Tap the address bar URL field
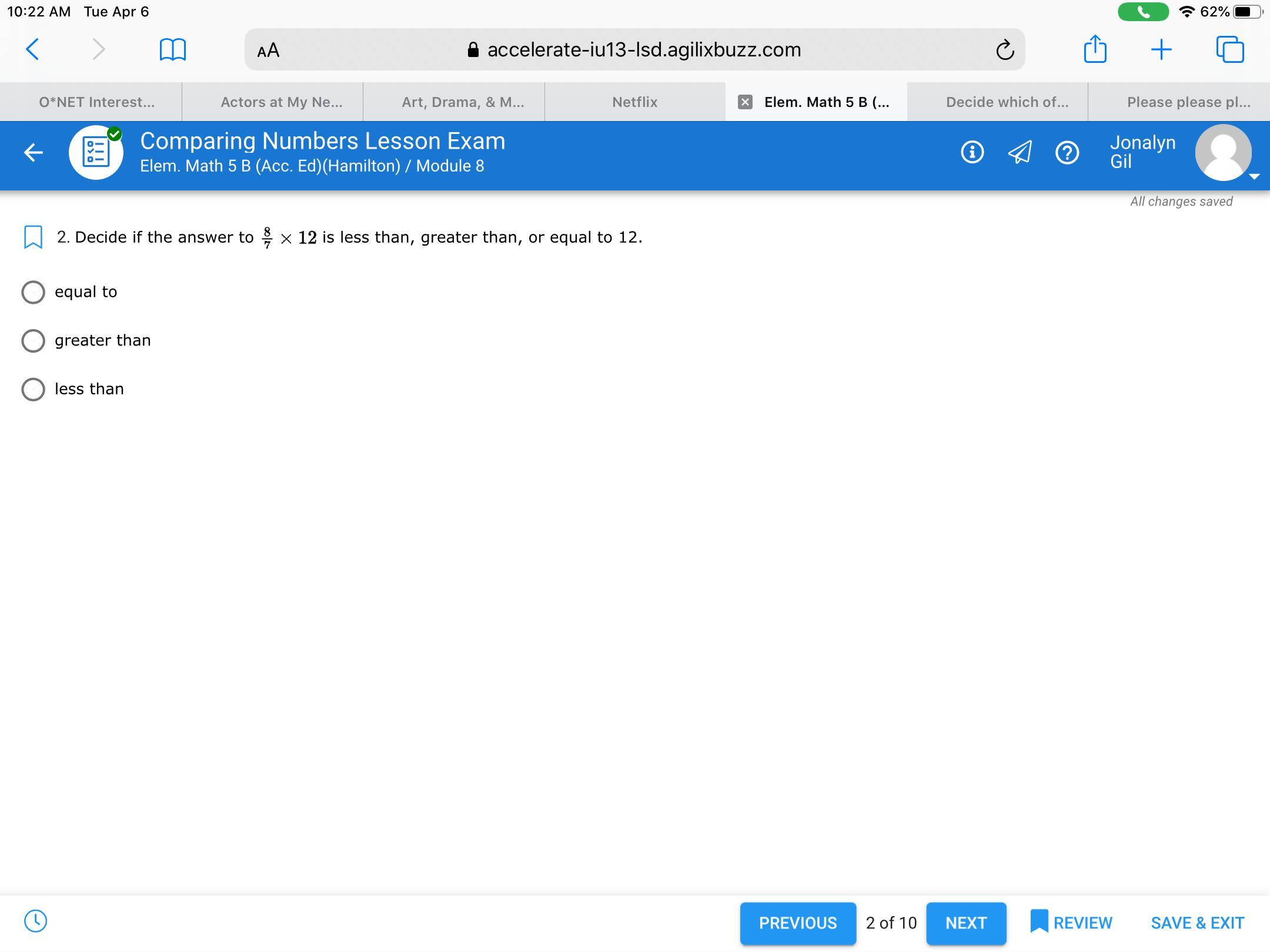The image size is (1270, 952). [x=643, y=50]
